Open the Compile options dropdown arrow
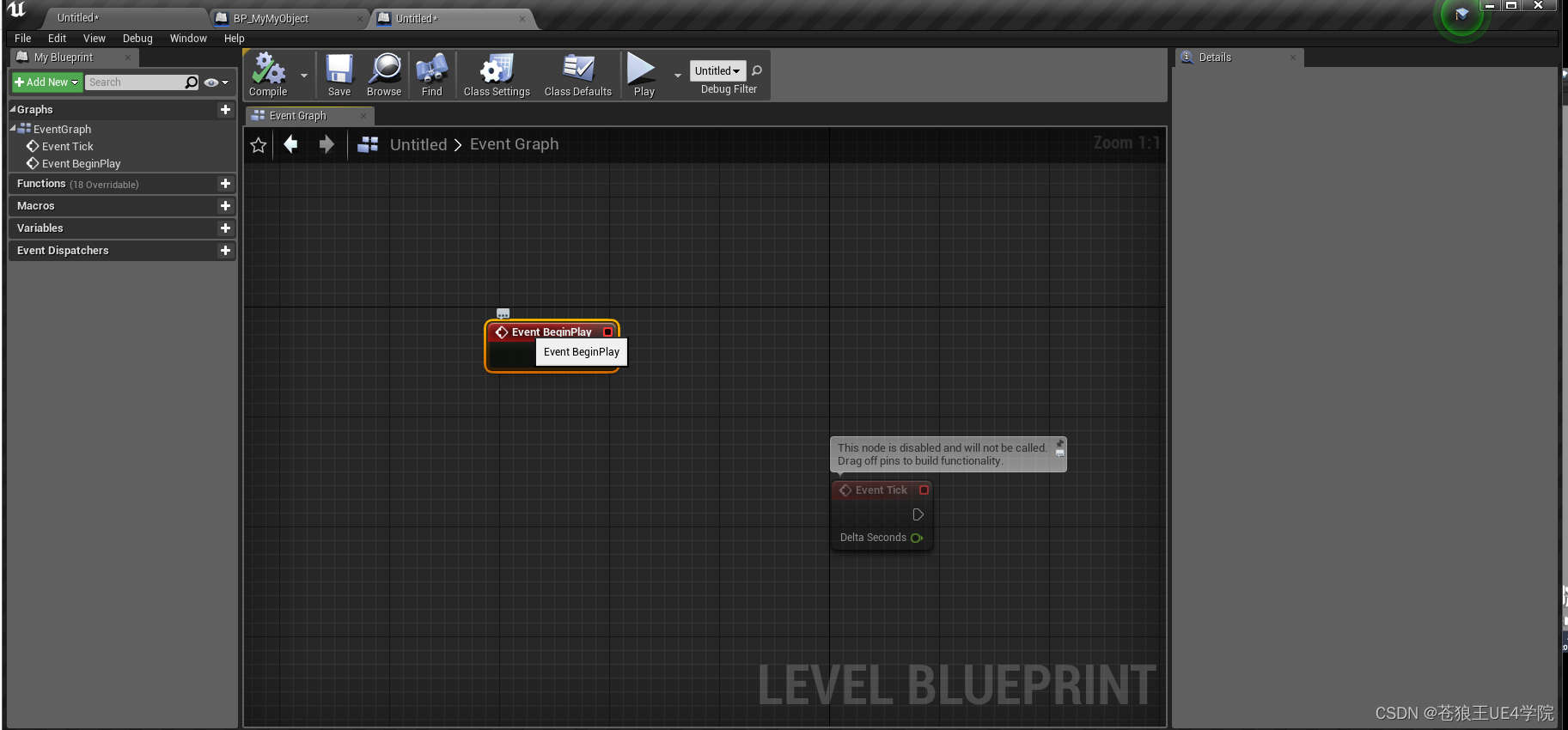 304,76
